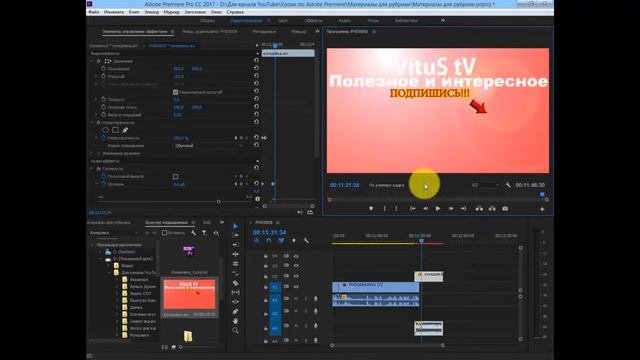Open the blend mode dropdown
The width and height of the screenshot is (640, 360).
click(x=209, y=146)
